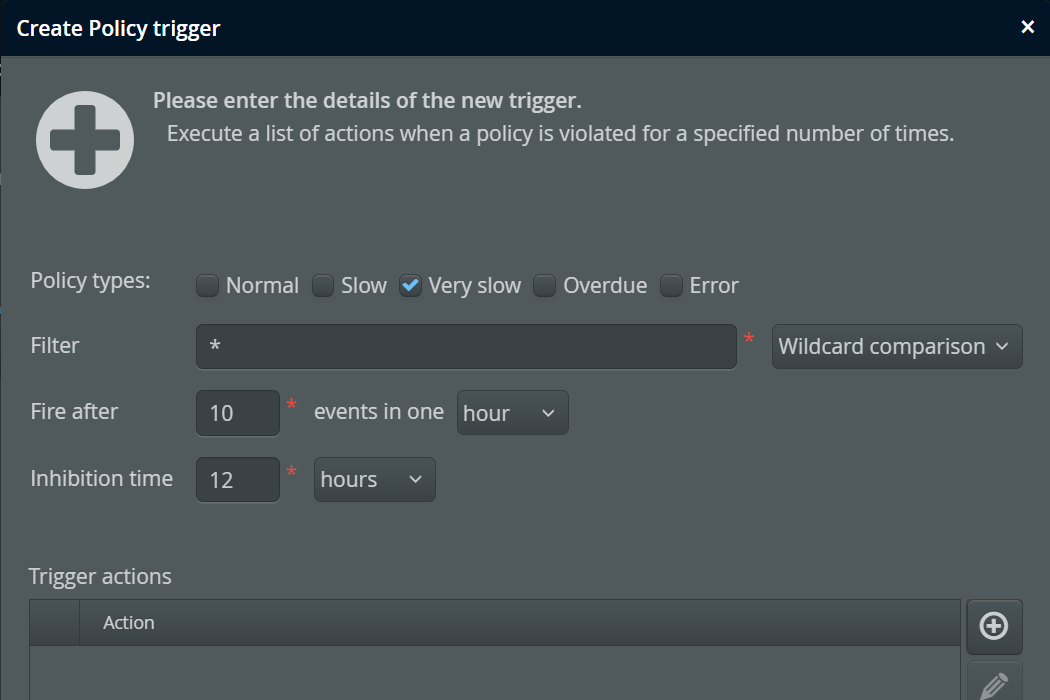1050x700 pixels.
Task: Toggle the Error policy type checkbox
Action: click(x=671, y=286)
